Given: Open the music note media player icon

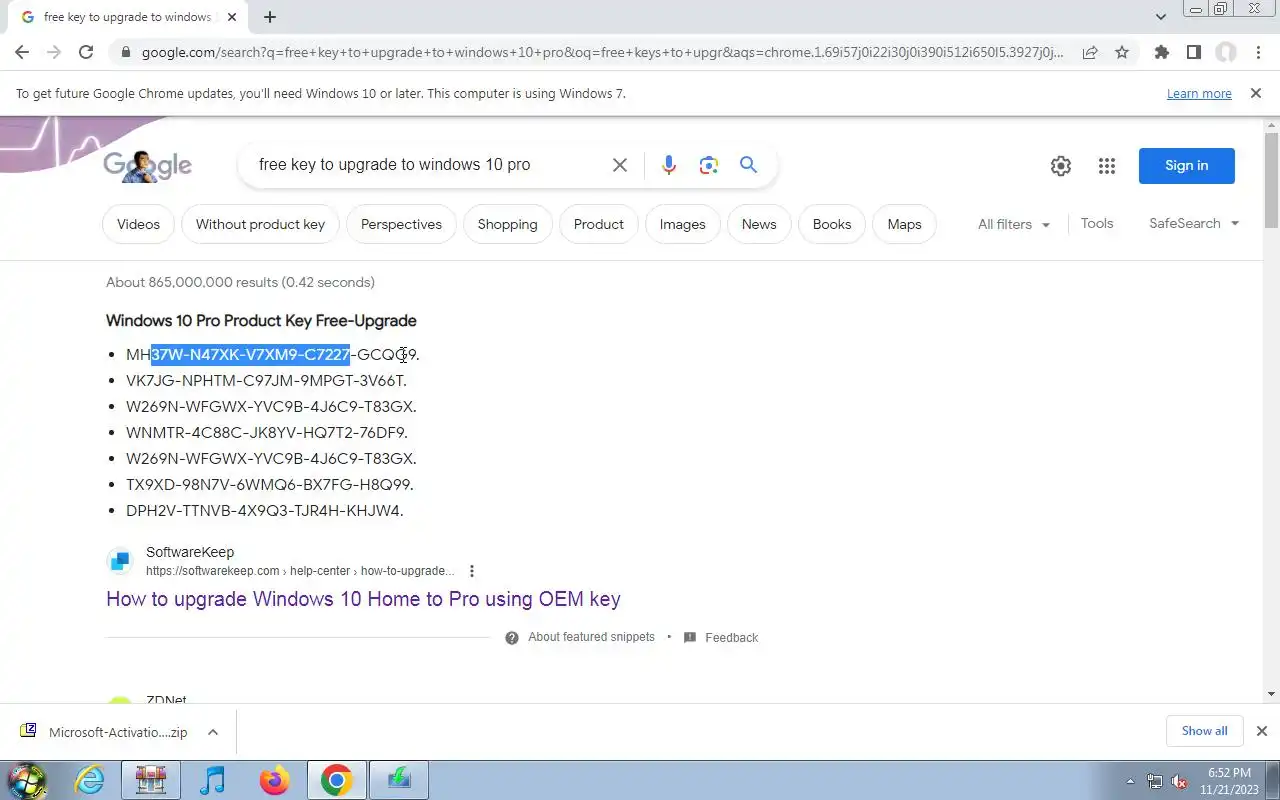Looking at the screenshot, I should [x=212, y=780].
